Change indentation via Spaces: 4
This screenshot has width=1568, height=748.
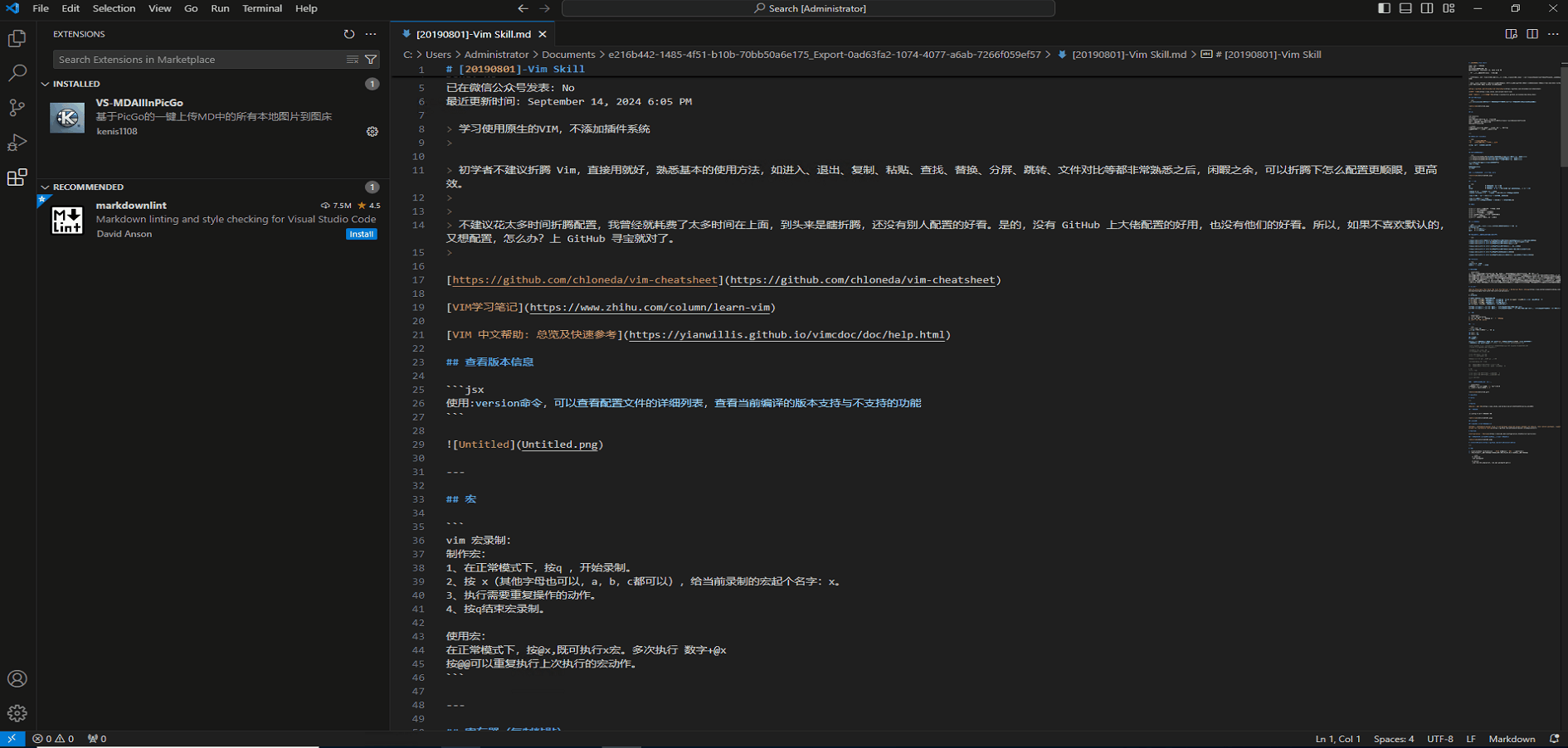coord(1394,738)
